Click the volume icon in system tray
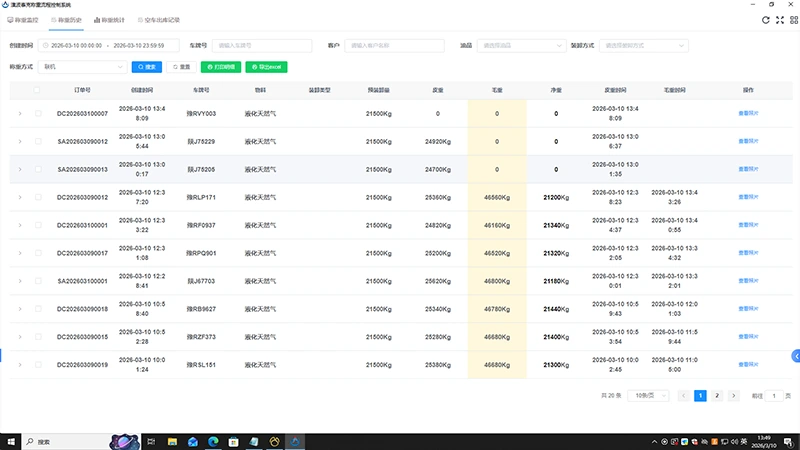This screenshot has width=800, height=450. pyautogui.click(x=734, y=442)
